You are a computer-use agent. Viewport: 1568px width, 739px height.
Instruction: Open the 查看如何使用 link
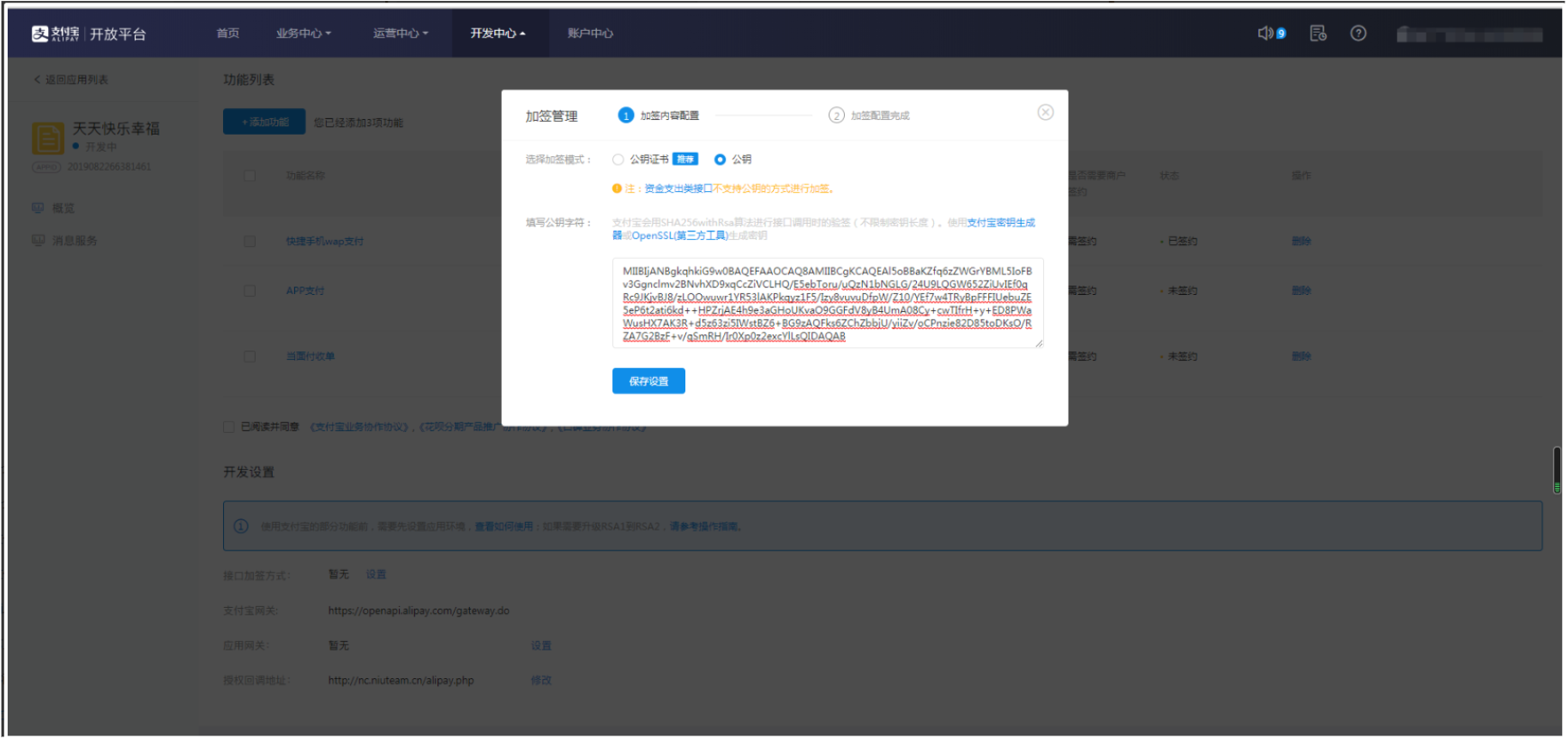(504, 526)
